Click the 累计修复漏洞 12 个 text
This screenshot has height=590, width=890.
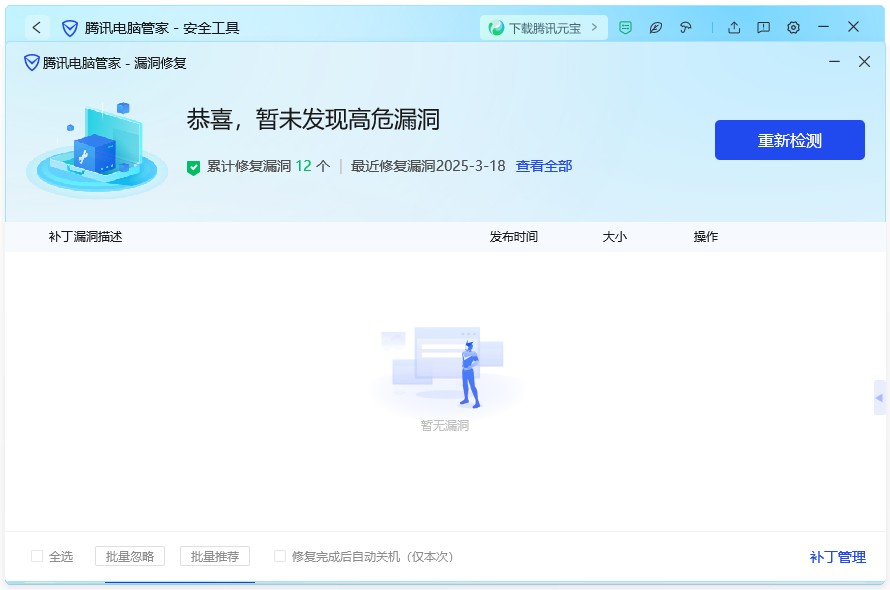click(x=268, y=166)
